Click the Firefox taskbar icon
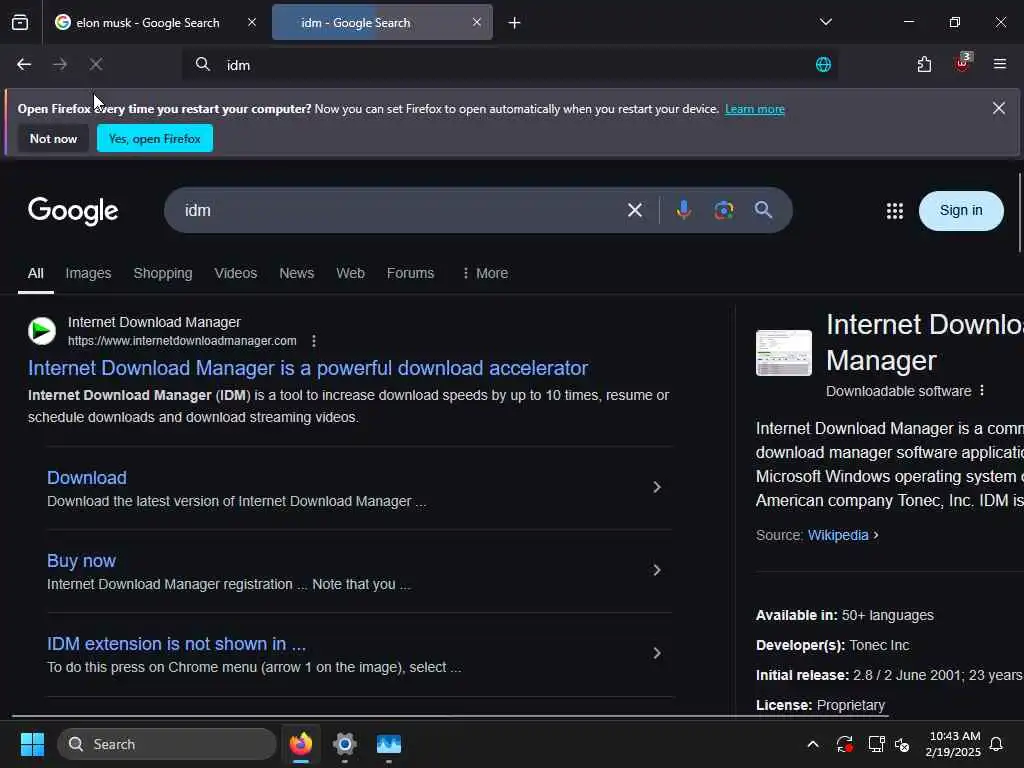The image size is (1024, 768). [300, 744]
